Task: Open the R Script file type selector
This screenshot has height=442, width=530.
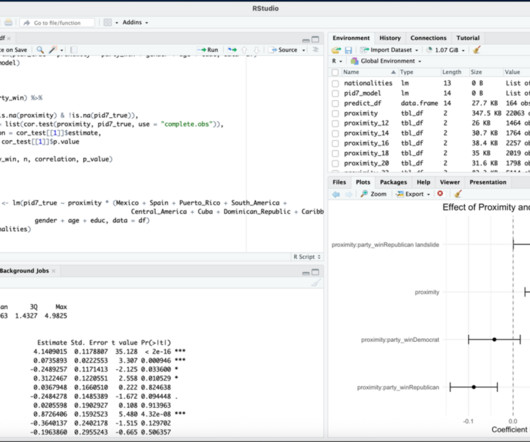Action: 307,257
